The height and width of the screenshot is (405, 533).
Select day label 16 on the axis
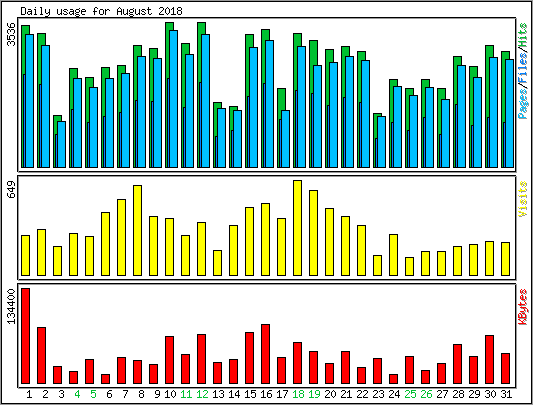(266, 394)
